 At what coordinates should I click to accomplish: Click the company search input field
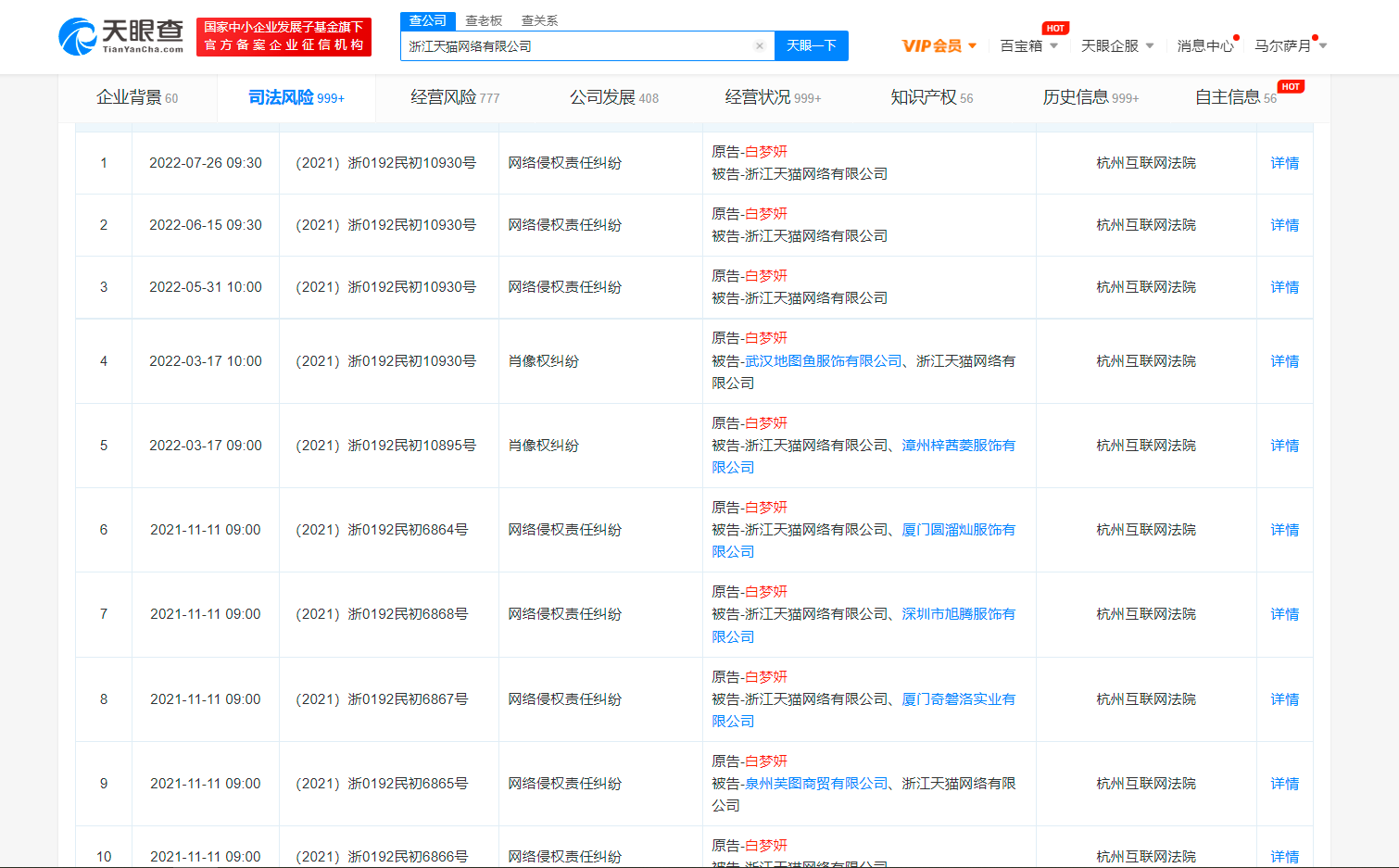pyautogui.click(x=574, y=46)
